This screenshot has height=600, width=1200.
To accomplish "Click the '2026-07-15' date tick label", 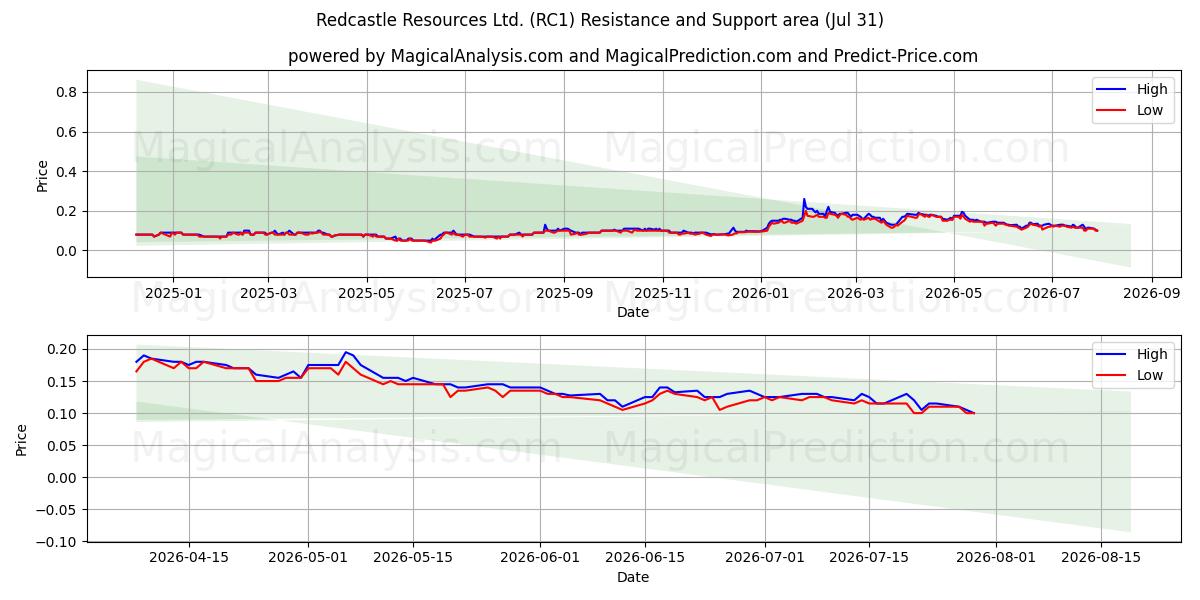I will click(x=870, y=558).
